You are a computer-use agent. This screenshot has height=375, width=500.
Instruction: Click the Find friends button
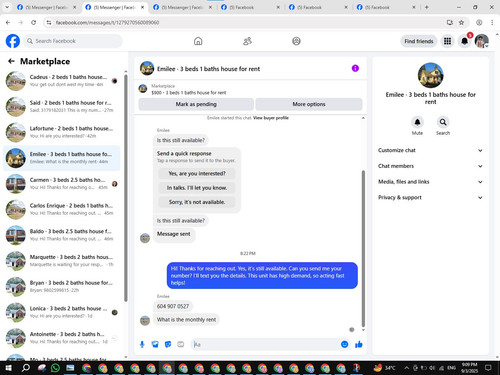[x=419, y=41]
